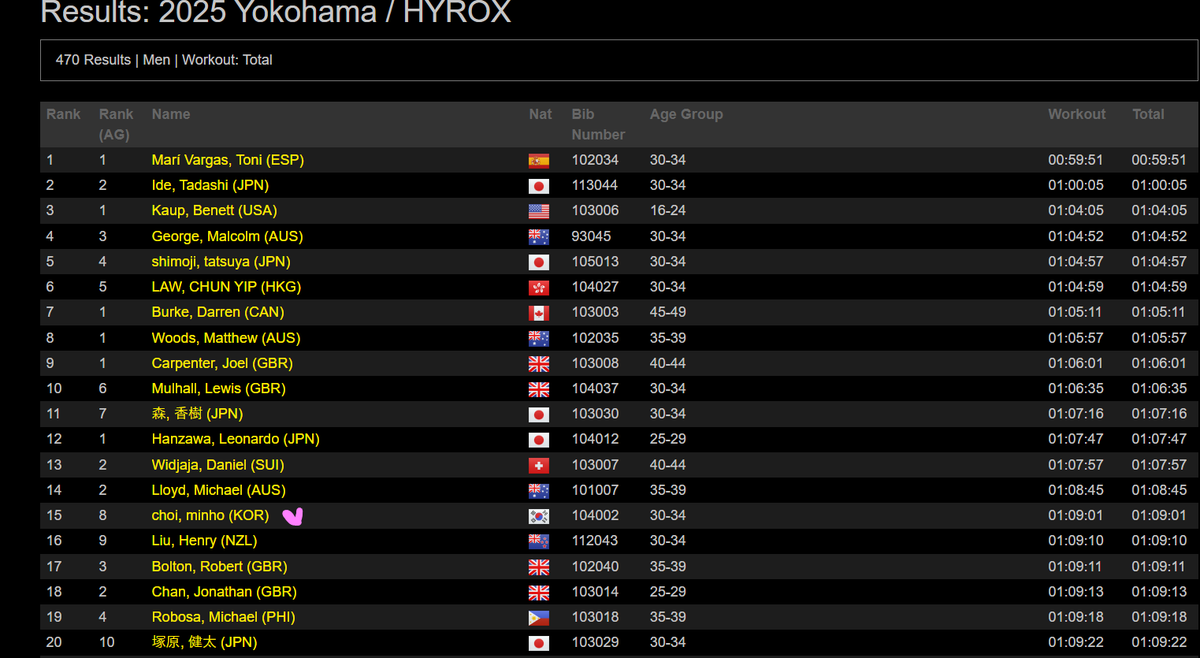Open athlete LAW, CHUN YIP (HKG)

click(x=226, y=286)
